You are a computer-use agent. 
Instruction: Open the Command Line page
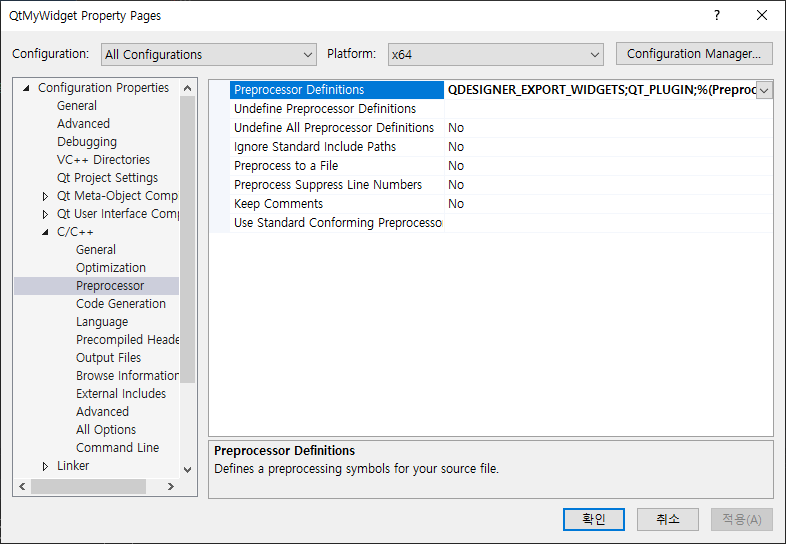coord(117,448)
